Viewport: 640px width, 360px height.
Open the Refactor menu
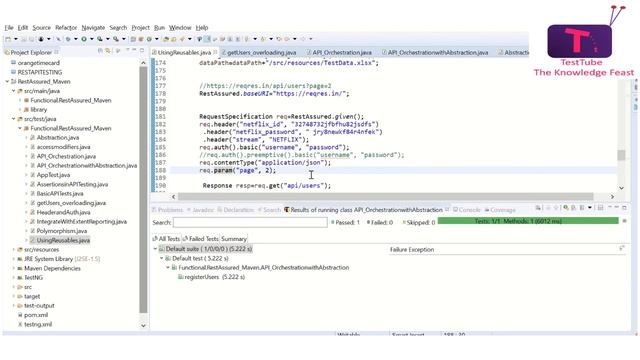66,28
